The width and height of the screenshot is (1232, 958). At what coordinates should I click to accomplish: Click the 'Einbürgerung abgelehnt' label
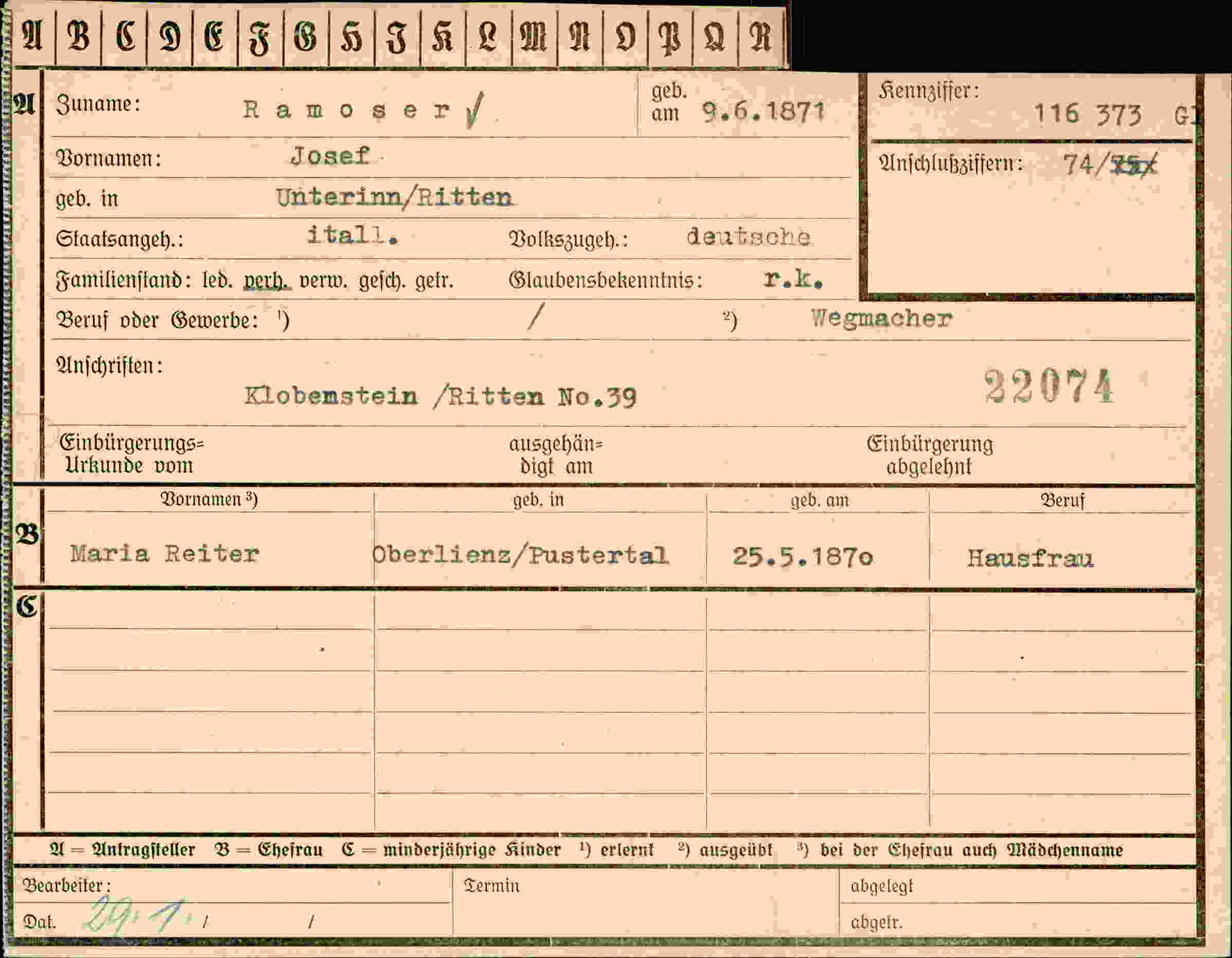(930, 455)
